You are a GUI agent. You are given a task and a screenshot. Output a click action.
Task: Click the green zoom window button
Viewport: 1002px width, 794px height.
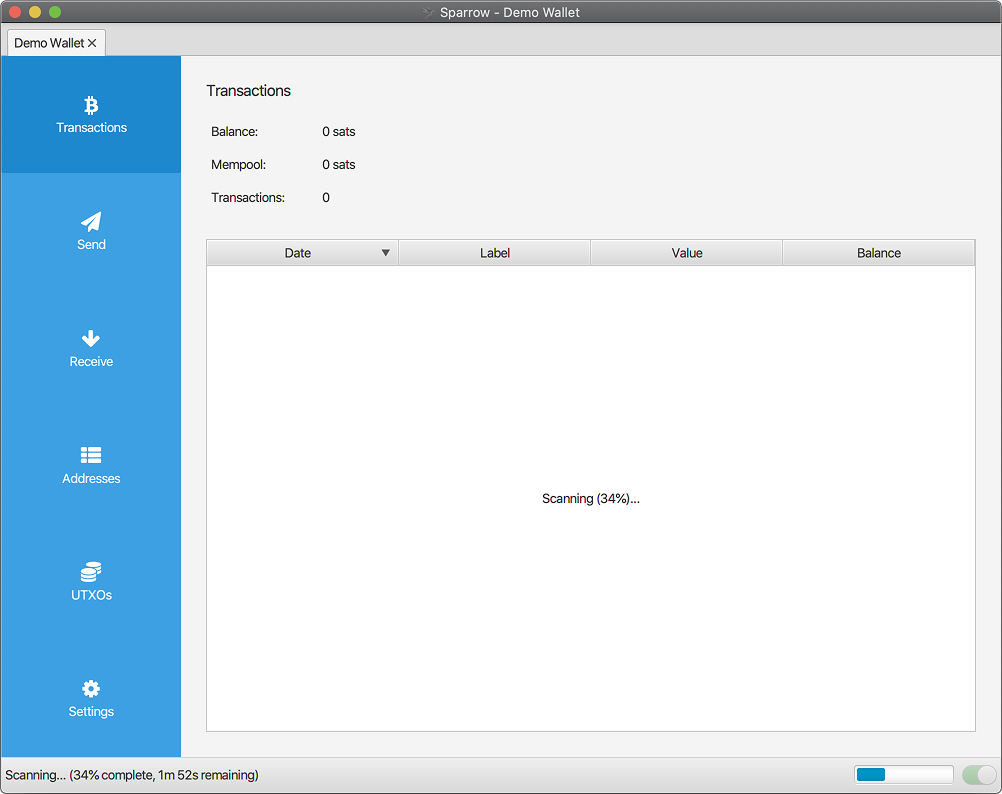tap(55, 11)
